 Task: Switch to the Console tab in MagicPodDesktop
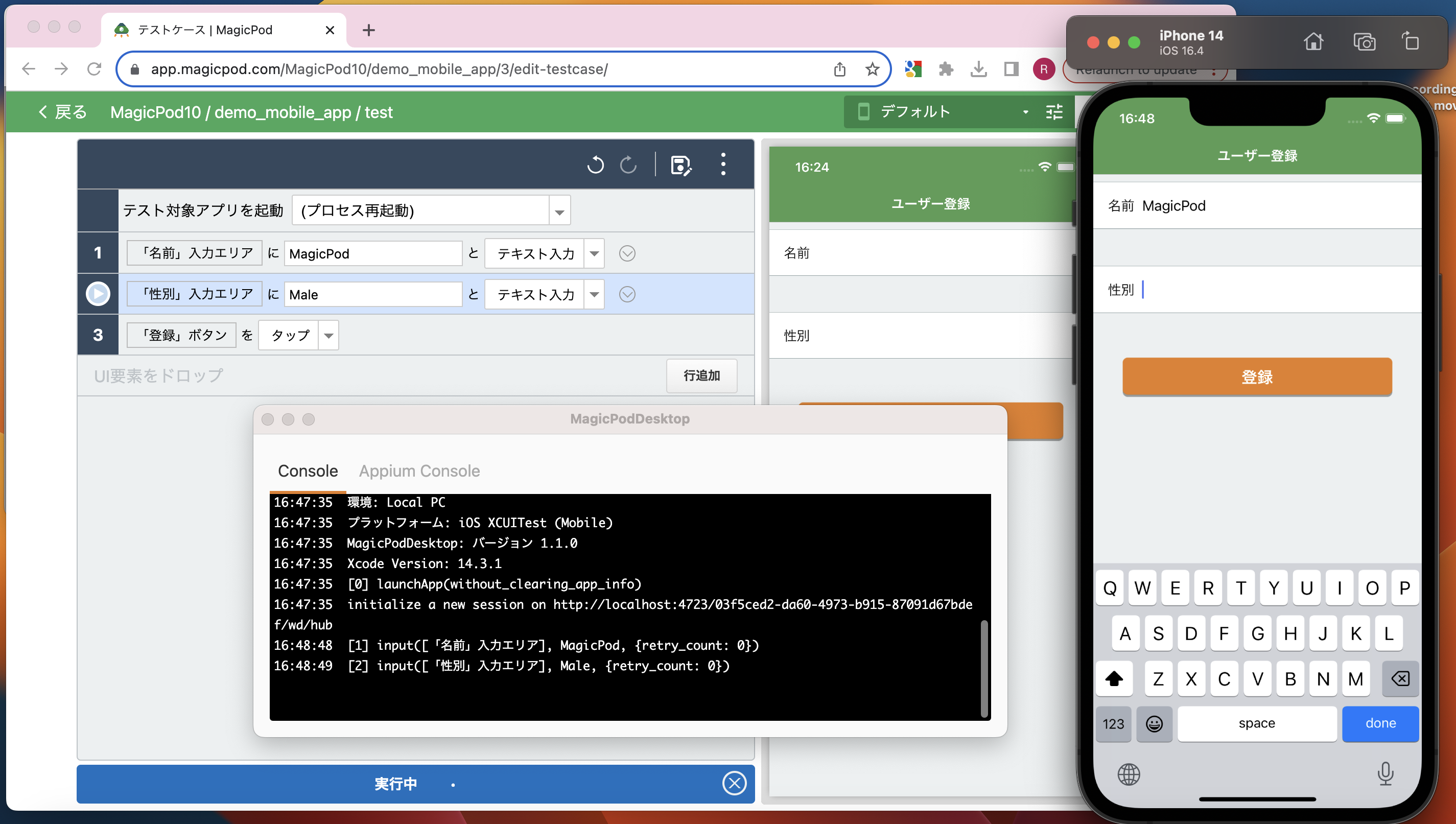[308, 471]
